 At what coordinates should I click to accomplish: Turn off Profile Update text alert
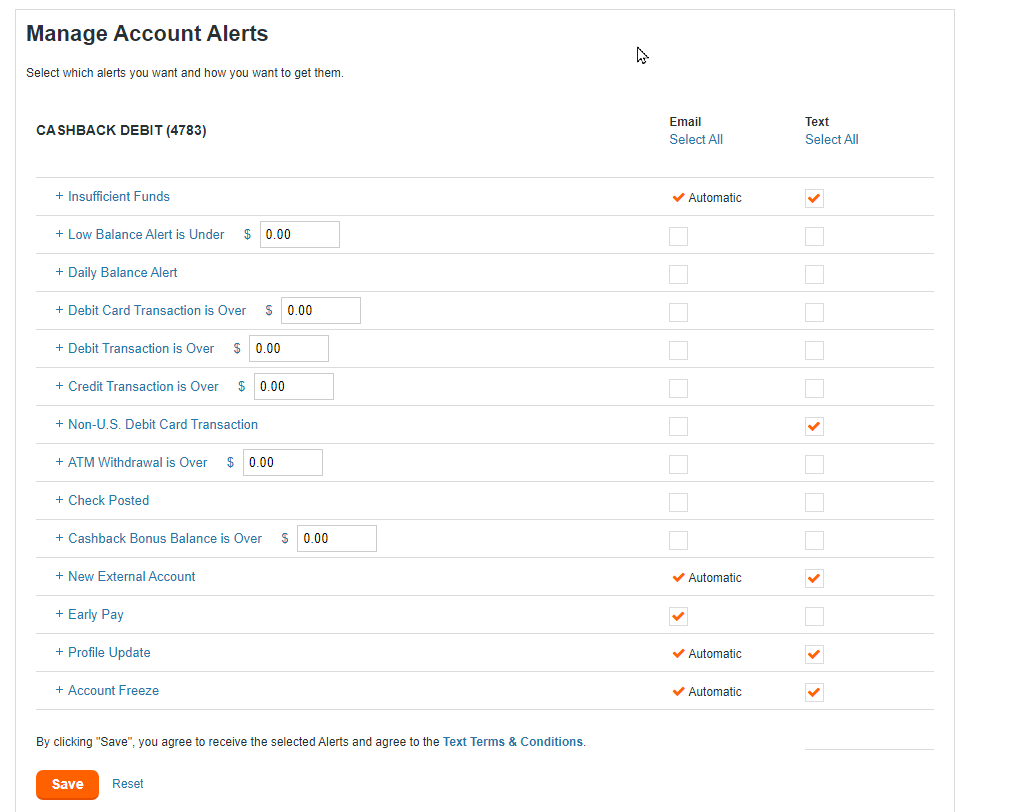[x=814, y=654]
